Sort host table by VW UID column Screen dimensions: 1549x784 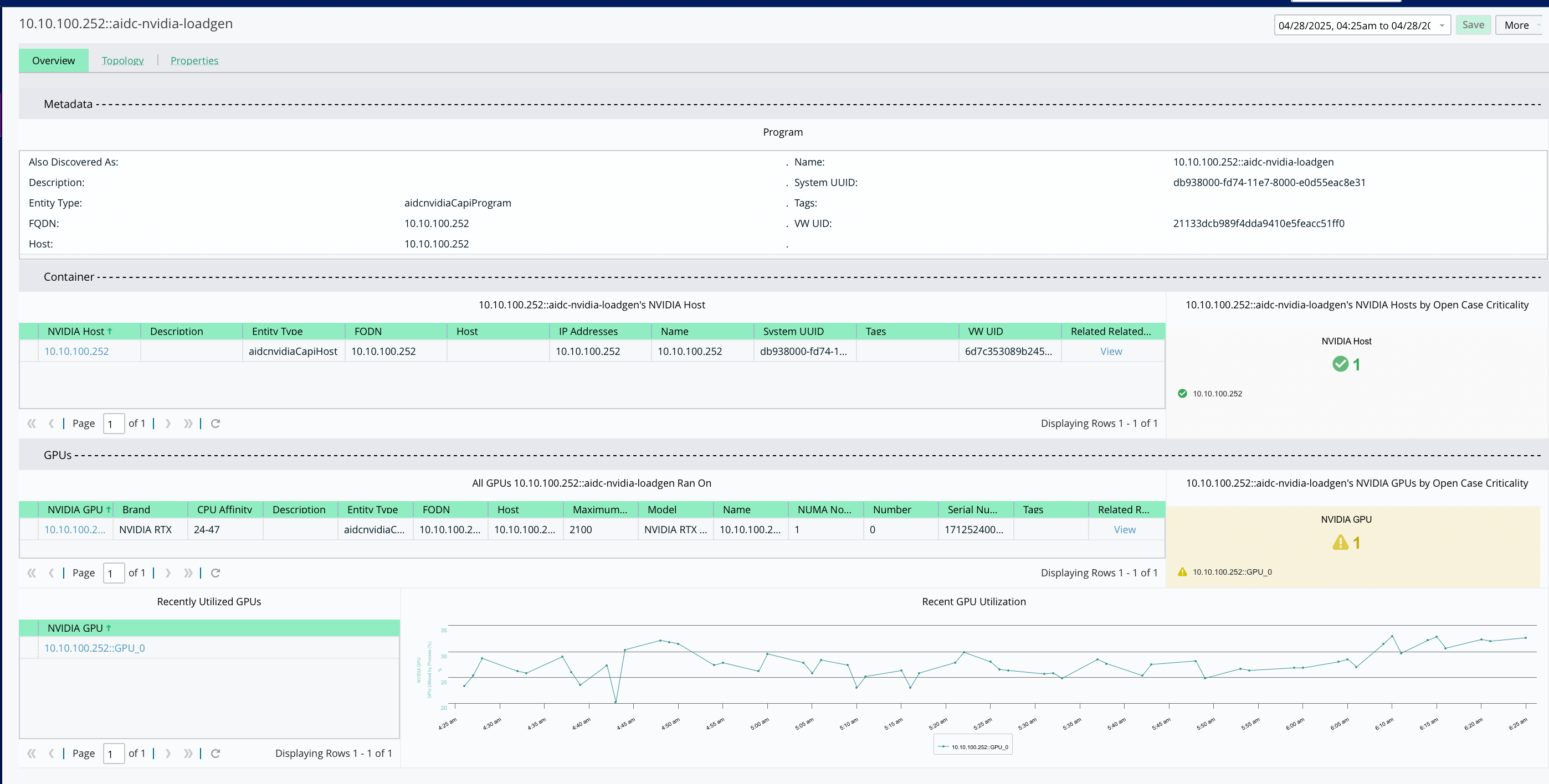pos(1009,331)
